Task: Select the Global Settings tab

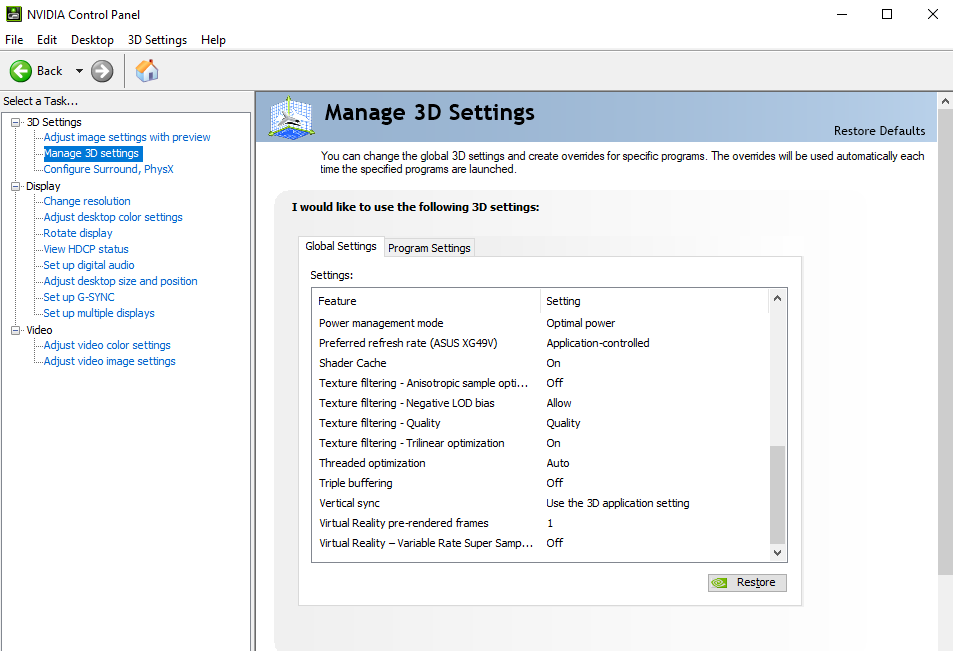Action: coord(341,246)
